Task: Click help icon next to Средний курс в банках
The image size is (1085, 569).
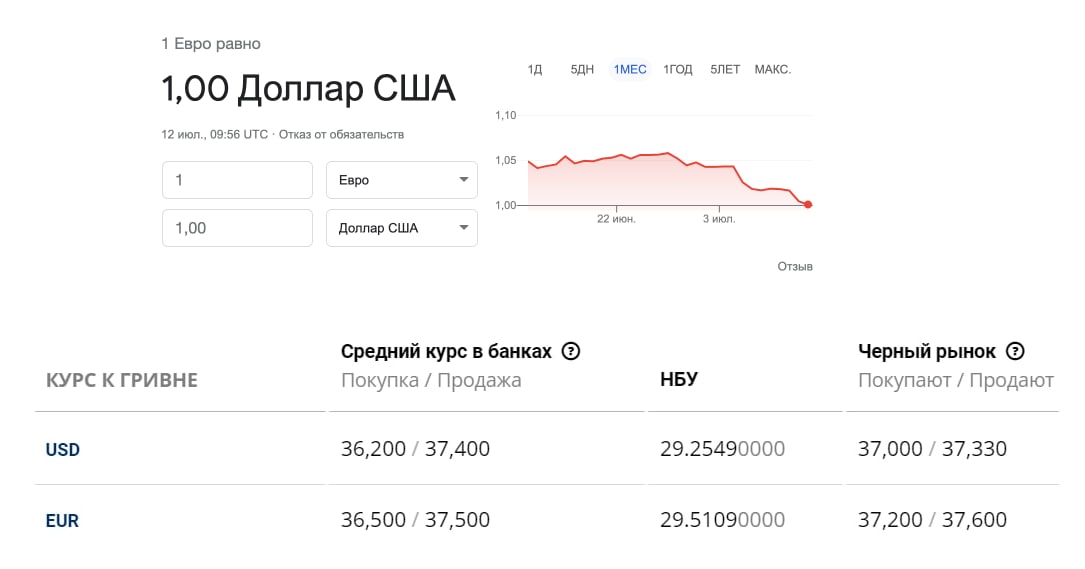Action: (571, 351)
